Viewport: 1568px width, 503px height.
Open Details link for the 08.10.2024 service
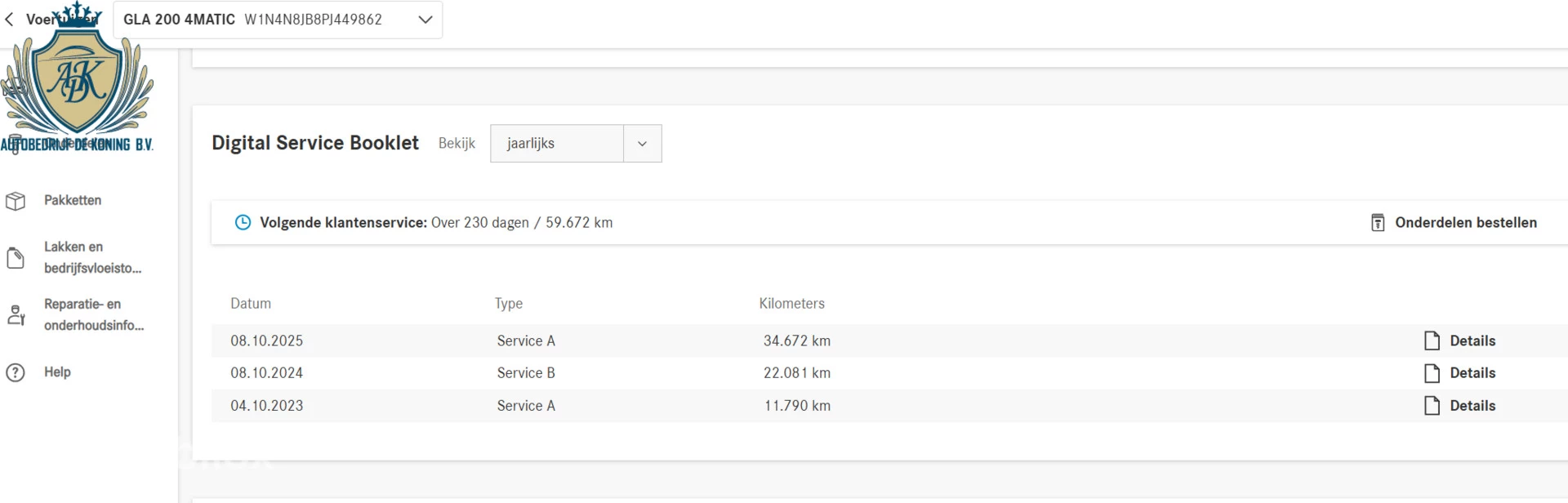(x=1472, y=373)
